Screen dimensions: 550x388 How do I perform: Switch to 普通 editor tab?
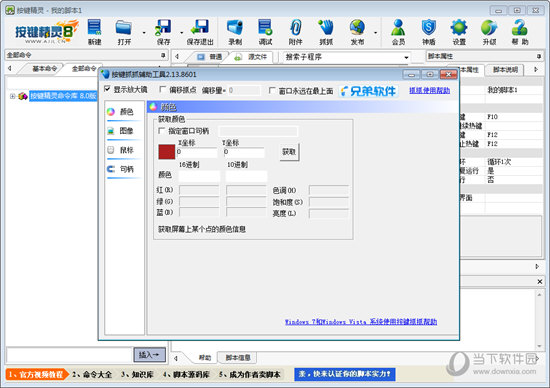[209, 57]
